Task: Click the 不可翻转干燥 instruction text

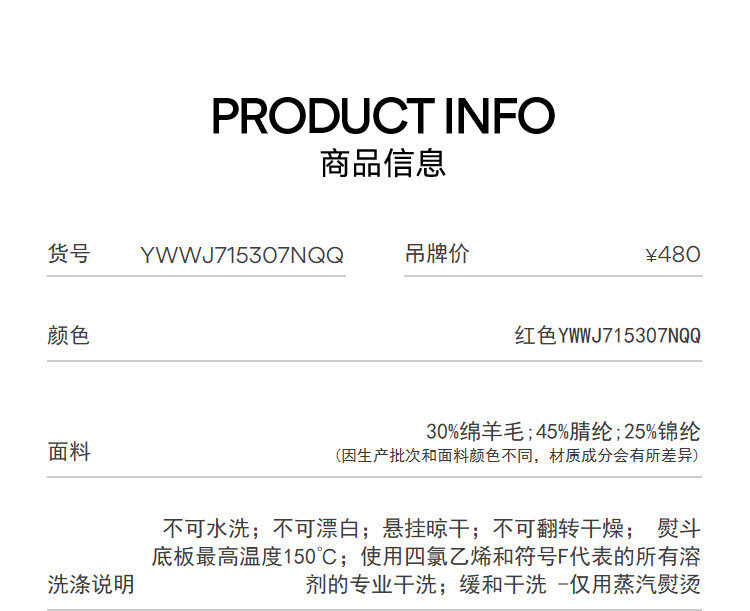Action: tap(558, 529)
